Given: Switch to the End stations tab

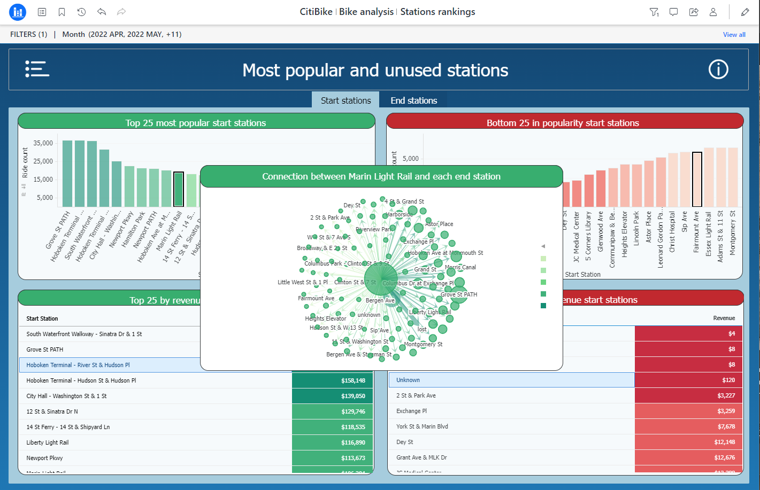Looking at the screenshot, I should (x=413, y=100).
